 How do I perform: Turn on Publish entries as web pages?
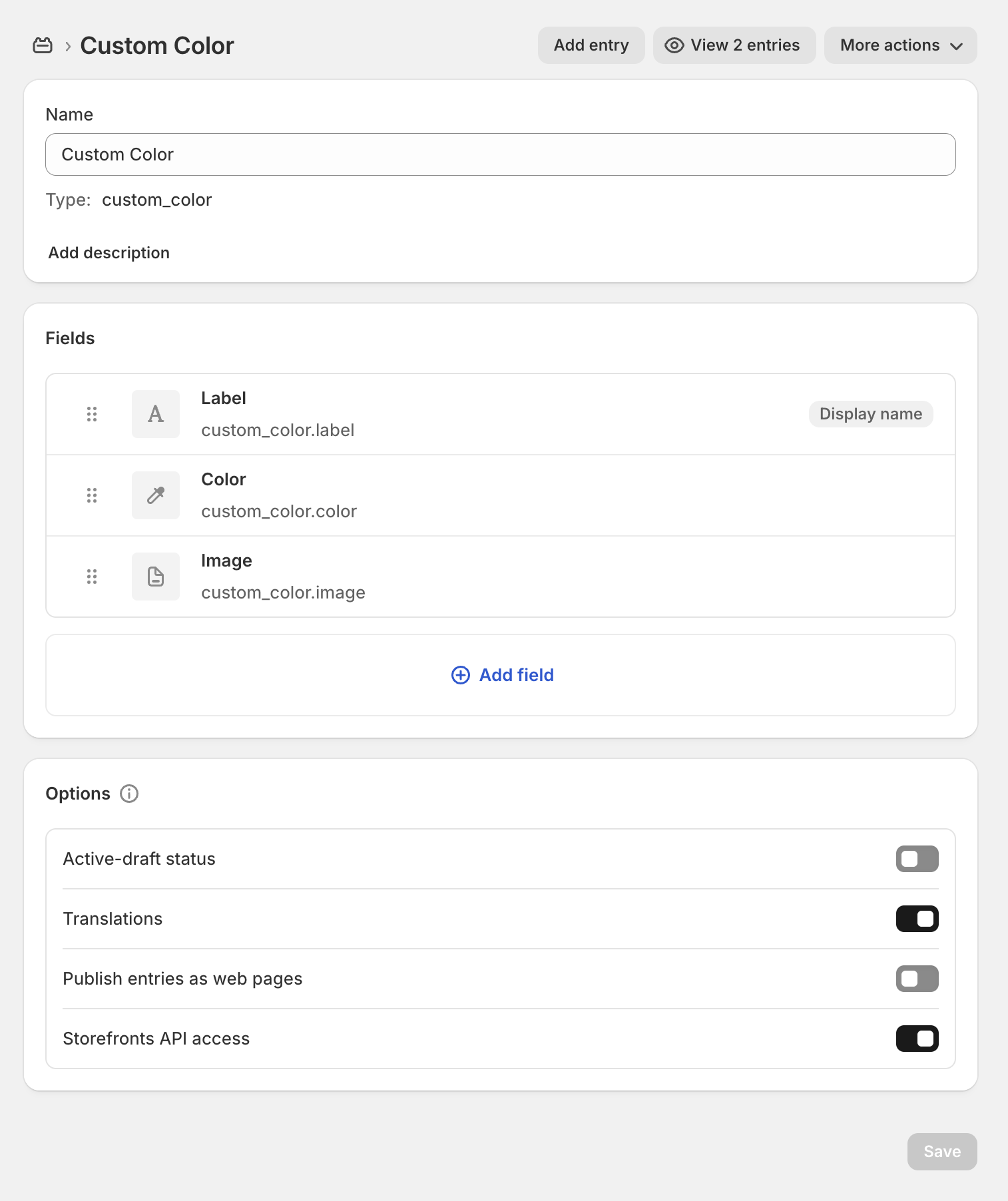click(x=917, y=979)
